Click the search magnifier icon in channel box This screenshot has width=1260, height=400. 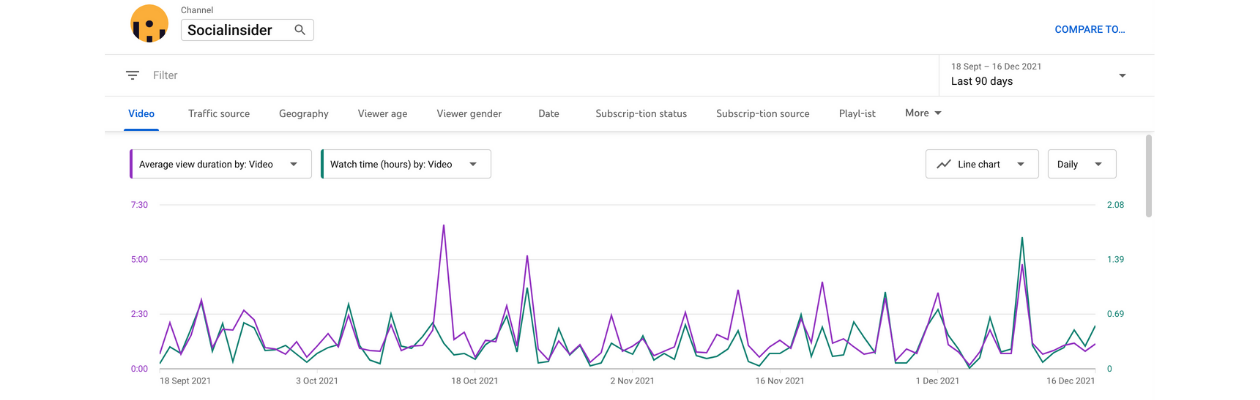pos(300,30)
